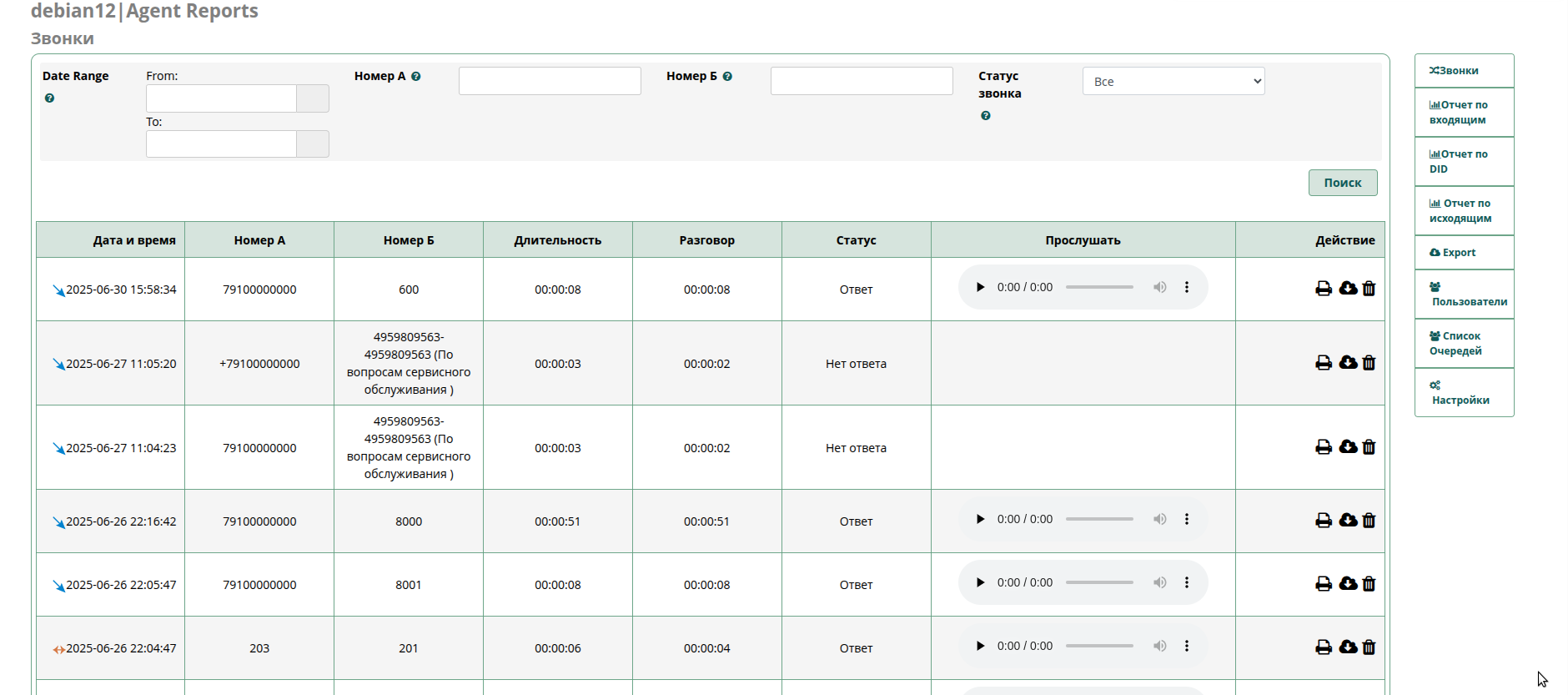Focus the Номер Б input field

862,81
